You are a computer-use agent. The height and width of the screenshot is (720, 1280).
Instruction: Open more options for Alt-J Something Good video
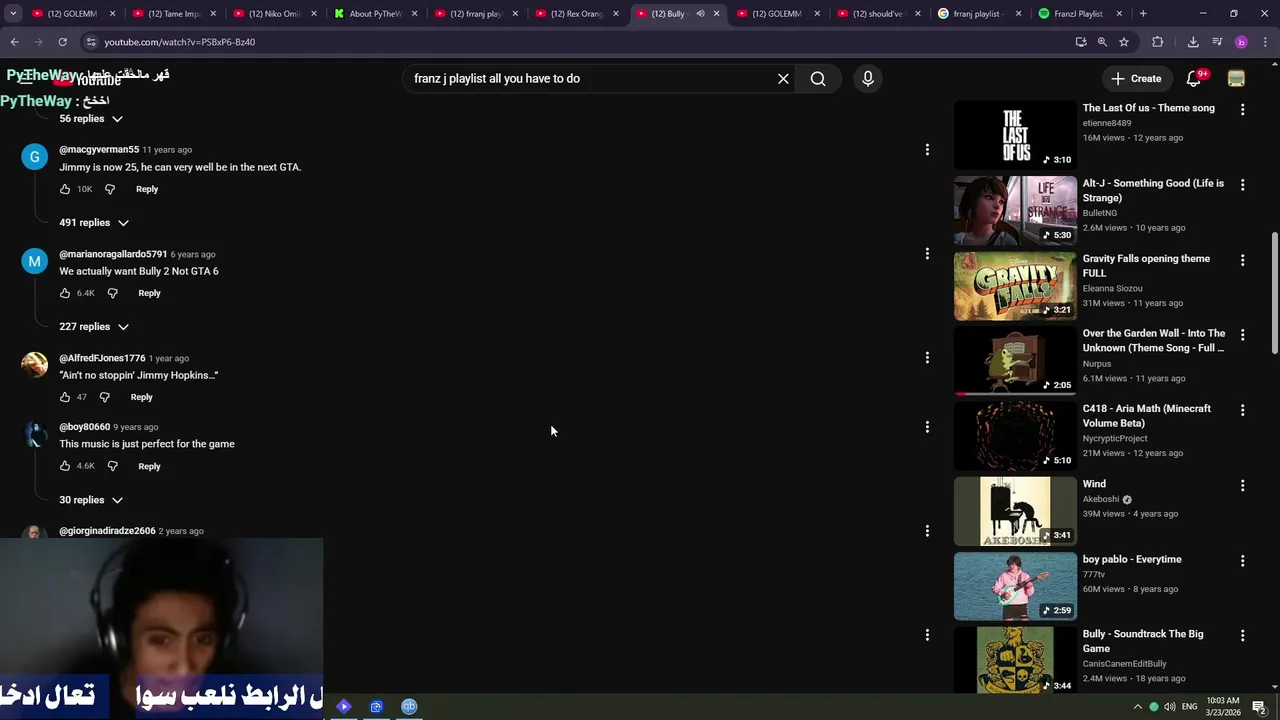1242,185
